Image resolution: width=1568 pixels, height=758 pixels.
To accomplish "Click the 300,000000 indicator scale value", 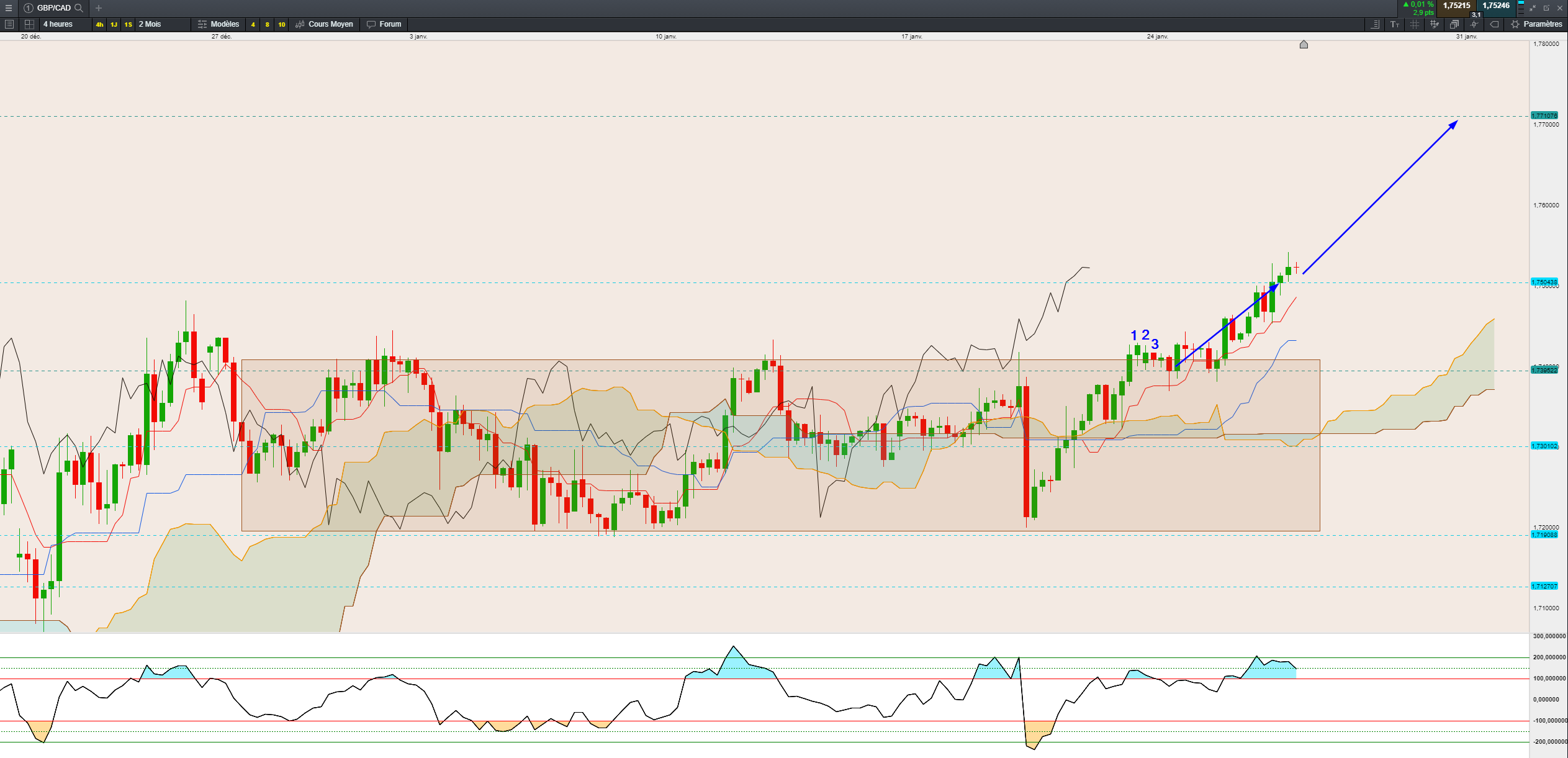I will [1549, 636].
